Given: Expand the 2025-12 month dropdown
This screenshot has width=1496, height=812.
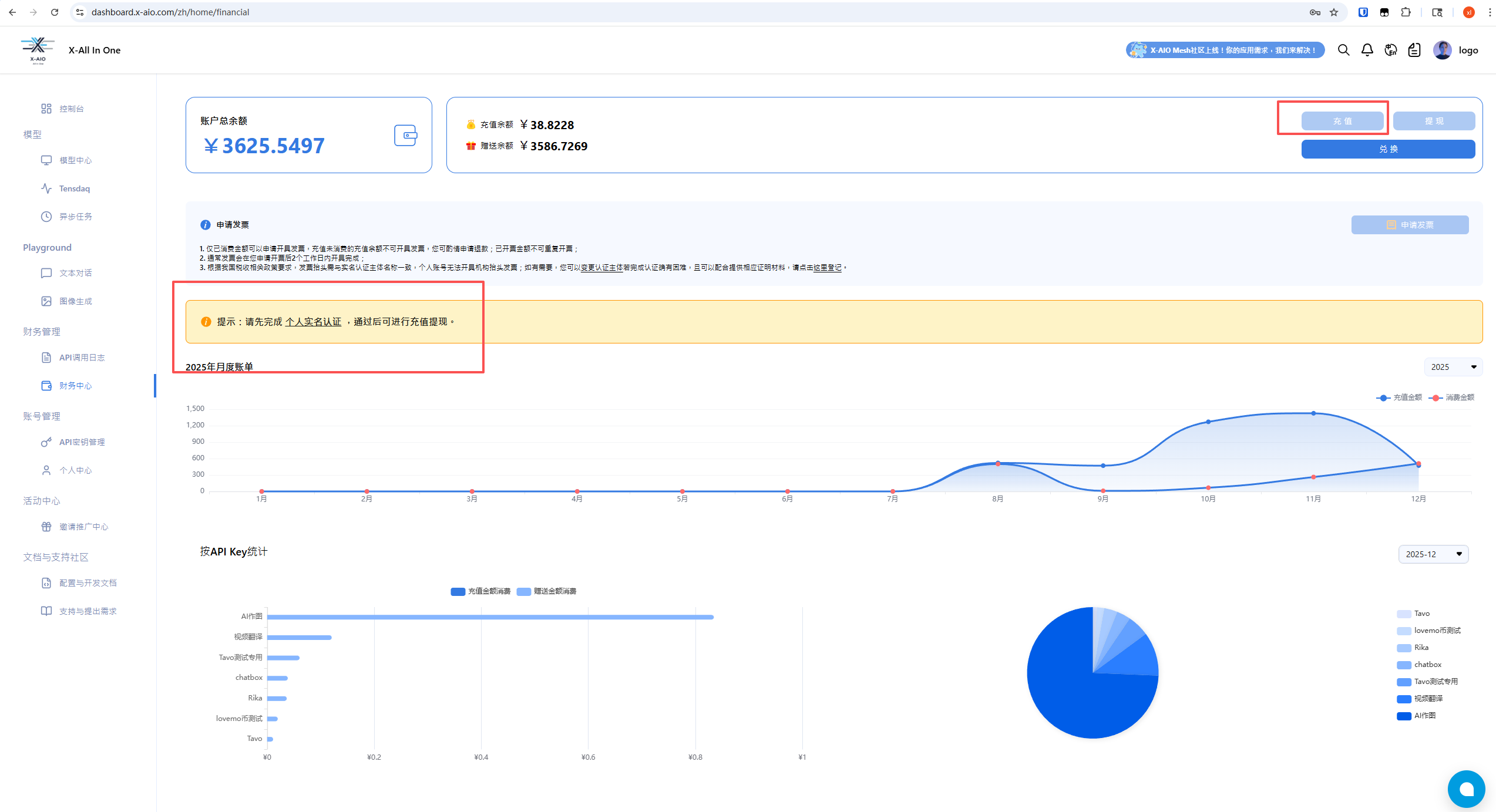Looking at the screenshot, I should [x=1433, y=554].
